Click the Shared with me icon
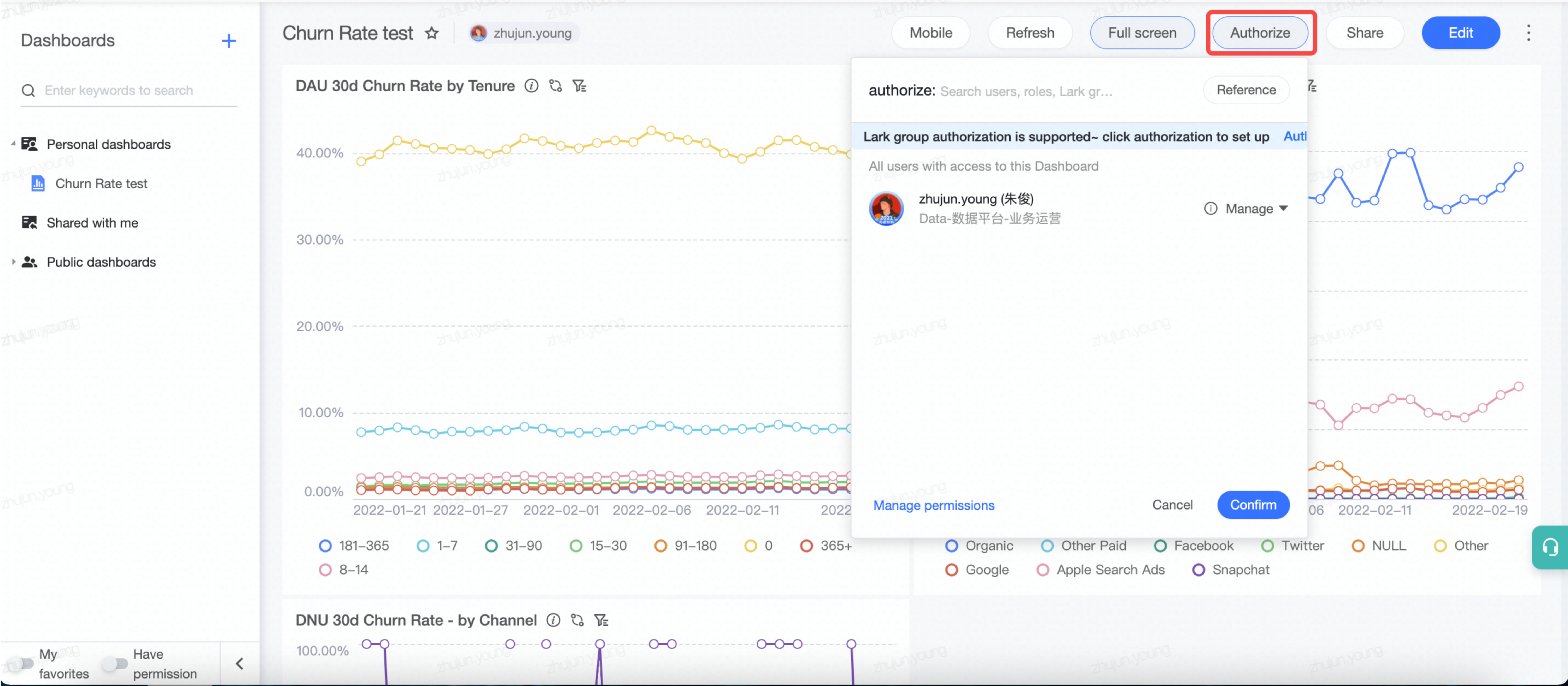Image resolution: width=1568 pixels, height=686 pixels. click(x=29, y=222)
